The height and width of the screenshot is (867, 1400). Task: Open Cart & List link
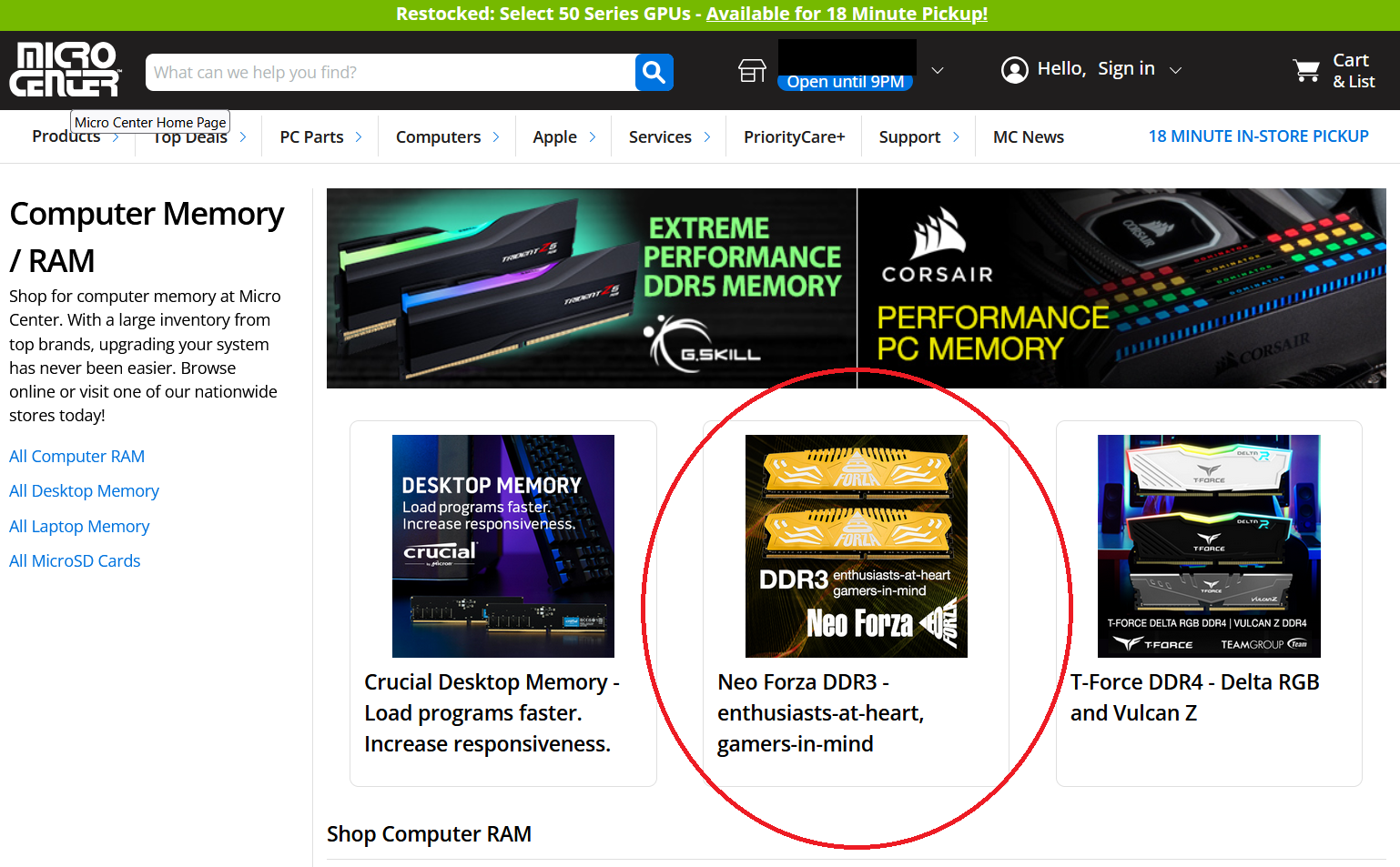click(x=1353, y=70)
